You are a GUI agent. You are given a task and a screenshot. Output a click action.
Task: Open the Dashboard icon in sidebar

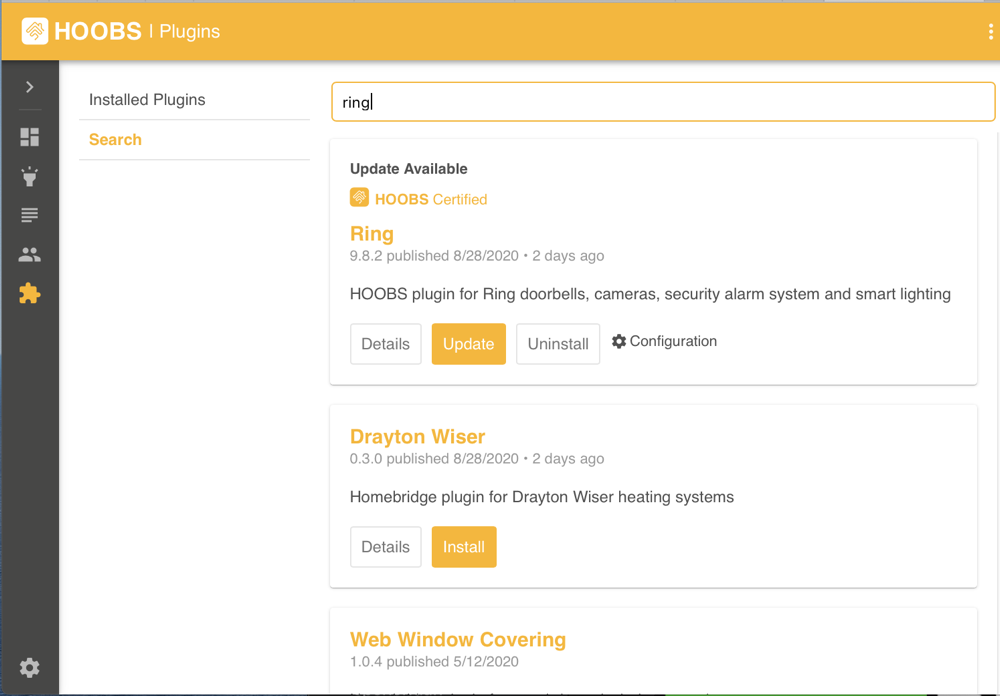[x=30, y=137]
